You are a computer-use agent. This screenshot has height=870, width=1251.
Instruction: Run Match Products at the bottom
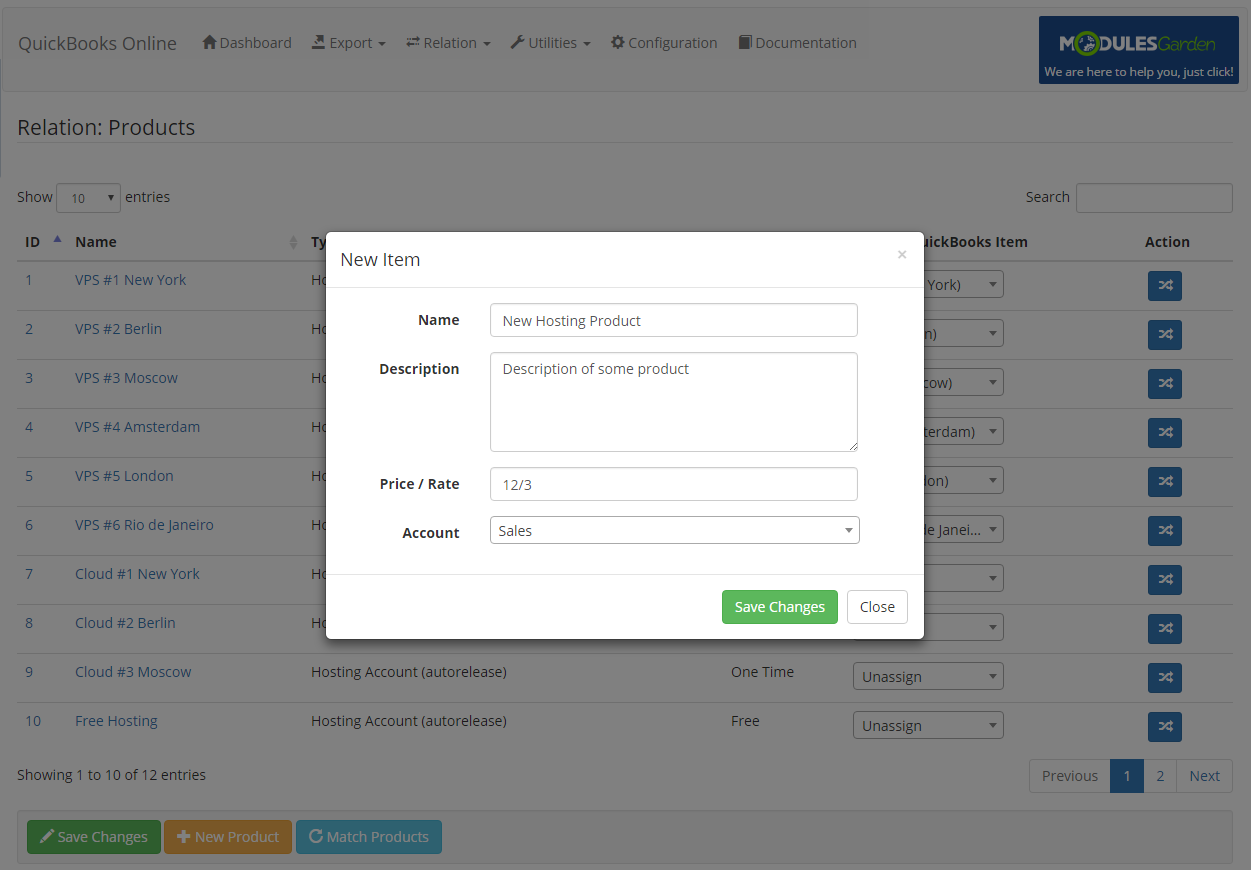pyautogui.click(x=368, y=837)
